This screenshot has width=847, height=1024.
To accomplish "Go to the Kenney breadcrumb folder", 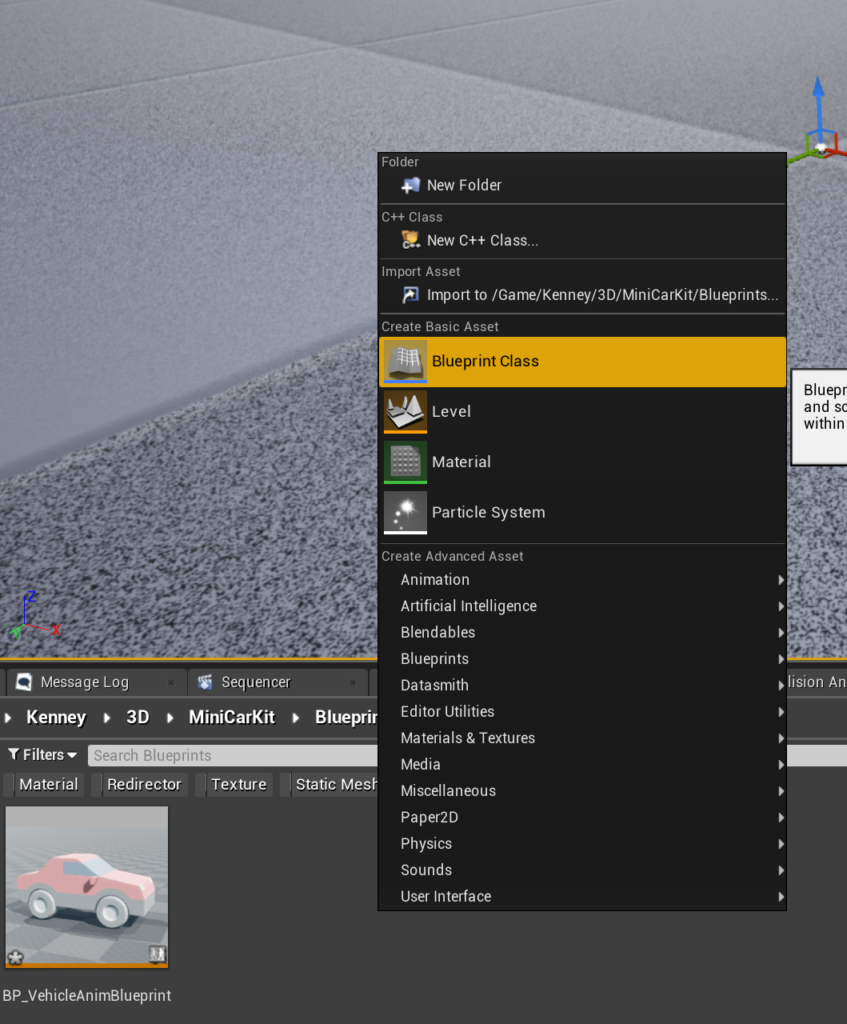I will pos(56,717).
